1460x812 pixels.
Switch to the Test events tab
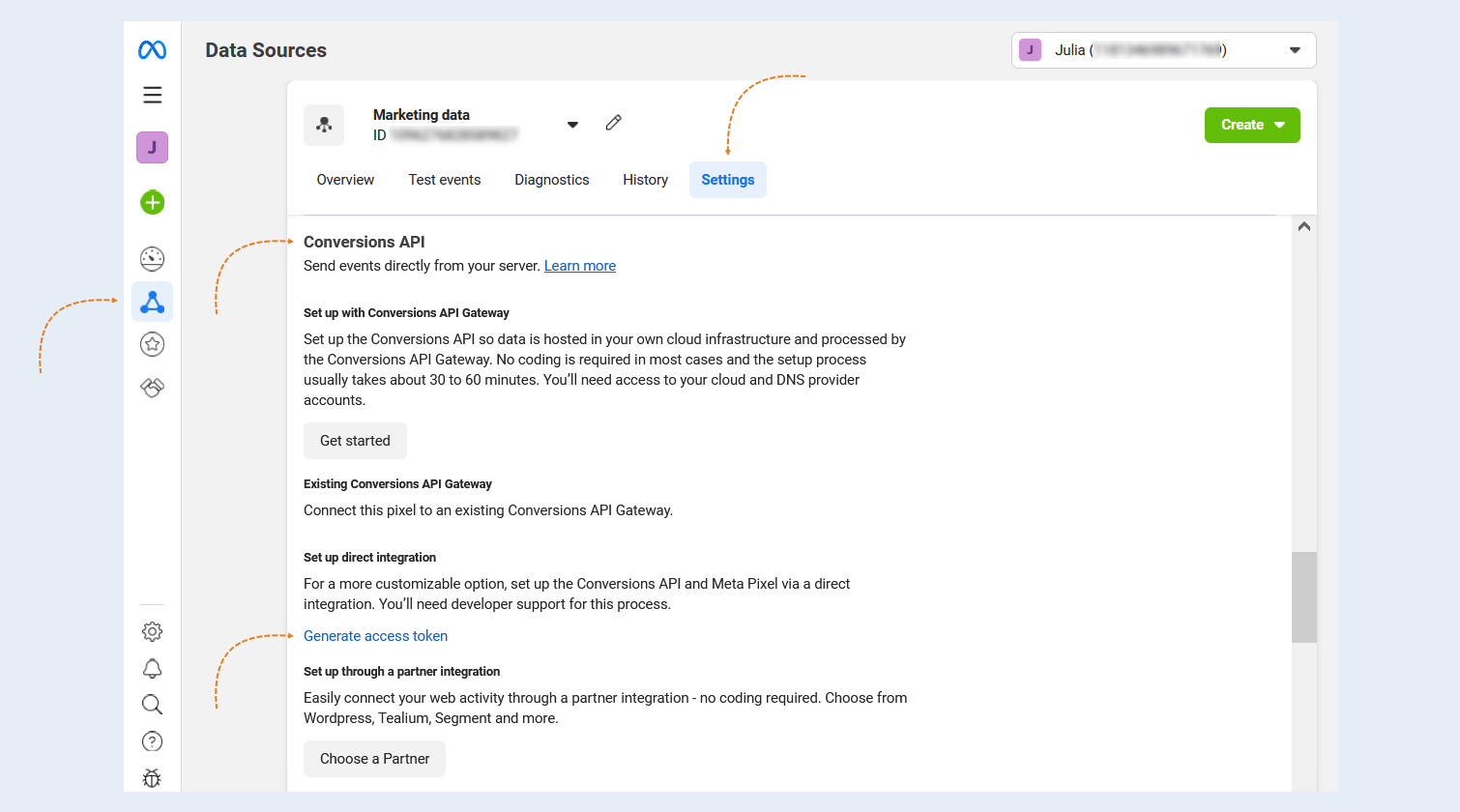(445, 180)
